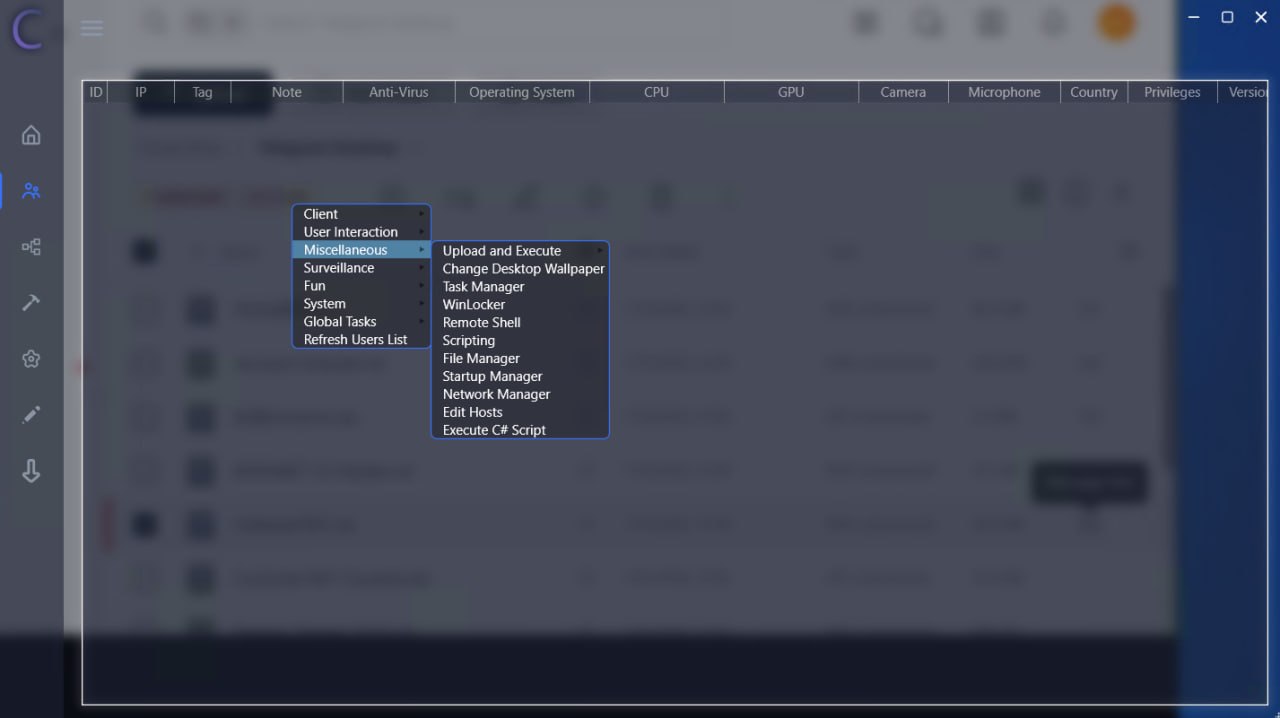
Task: Open the User Interaction submenu
Action: [361, 232]
